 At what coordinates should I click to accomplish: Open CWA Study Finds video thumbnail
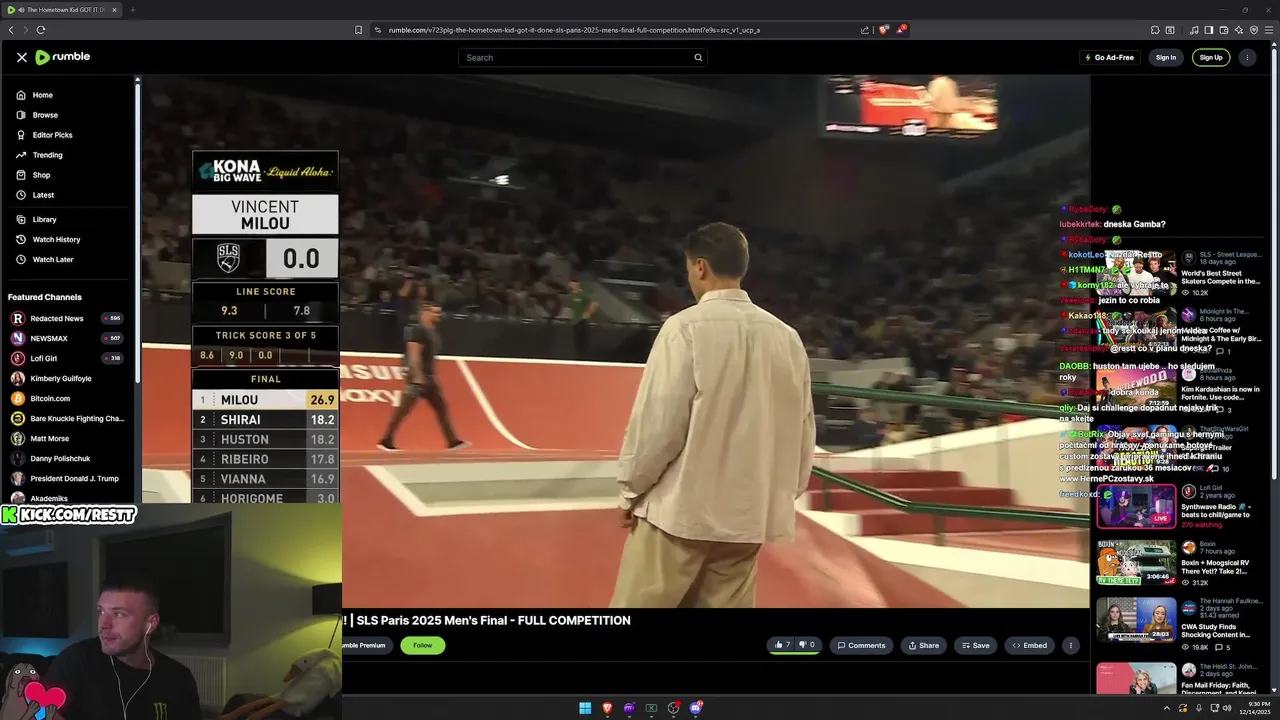coord(1136,620)
